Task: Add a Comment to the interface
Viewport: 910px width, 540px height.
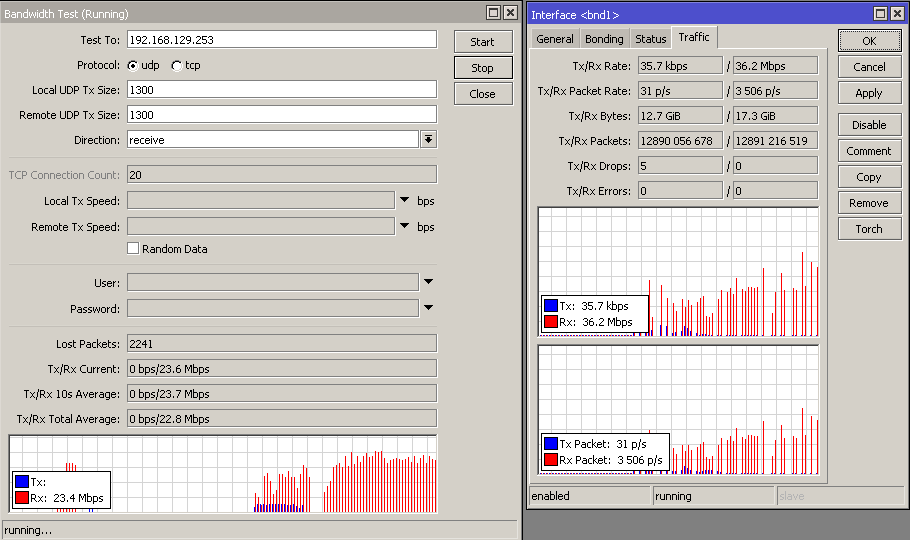Action: click(869, 151)
